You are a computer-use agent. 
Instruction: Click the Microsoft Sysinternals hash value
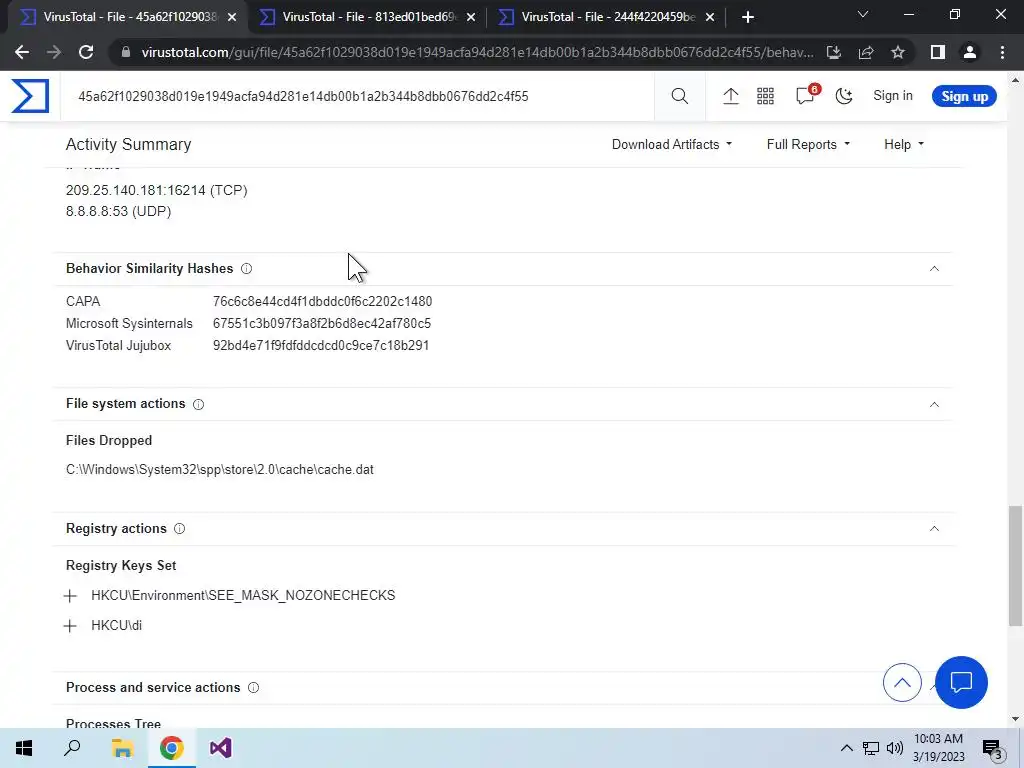322,323
